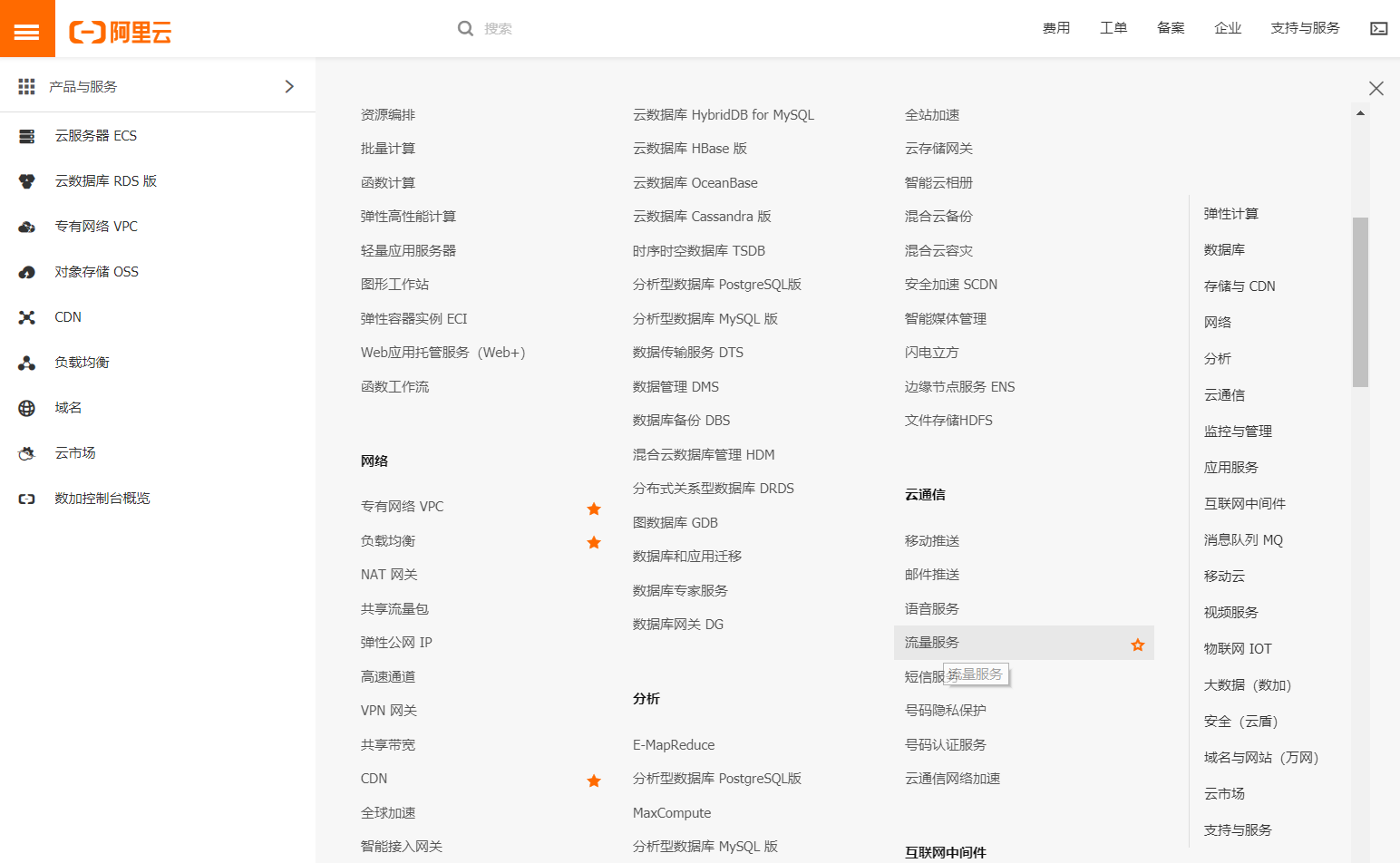Screen dimensions: 1400x863
Task: Open 云通信网络加速 link
Action: (952, 779)
